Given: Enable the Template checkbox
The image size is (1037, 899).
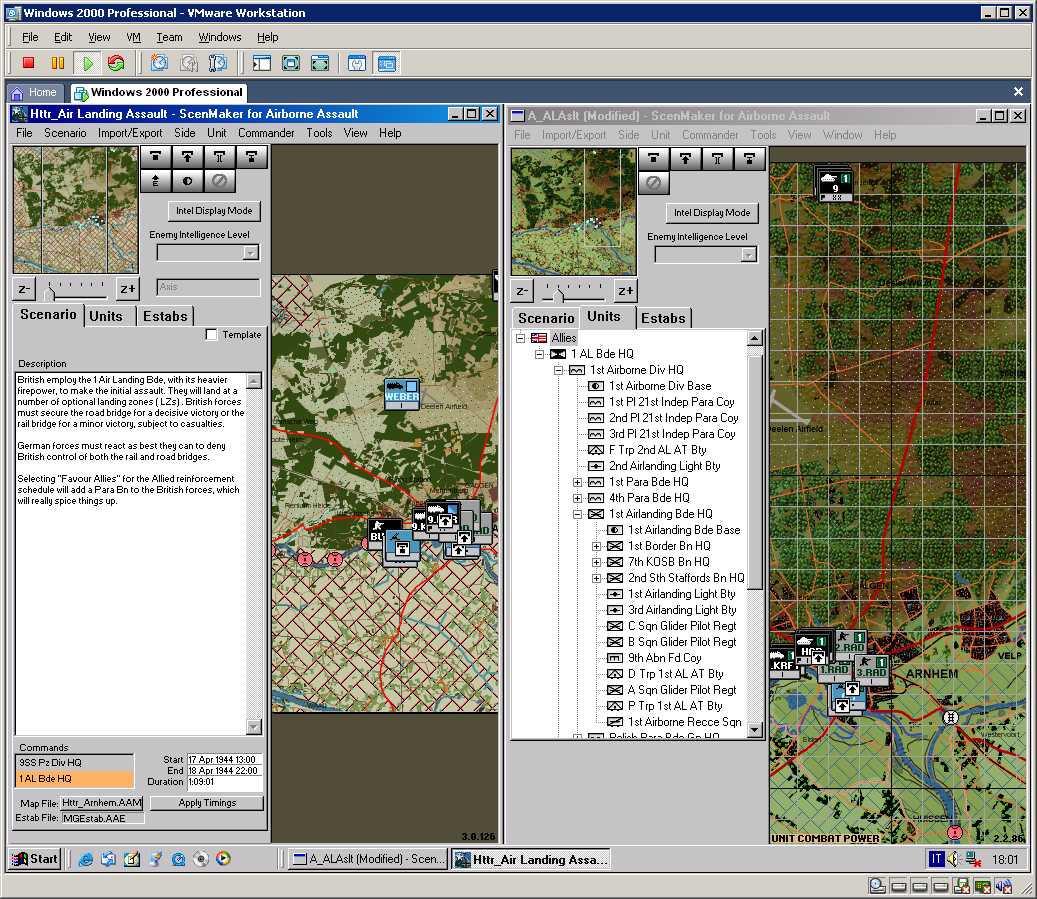Looking at the screenshot, I should tap(211, 335).
